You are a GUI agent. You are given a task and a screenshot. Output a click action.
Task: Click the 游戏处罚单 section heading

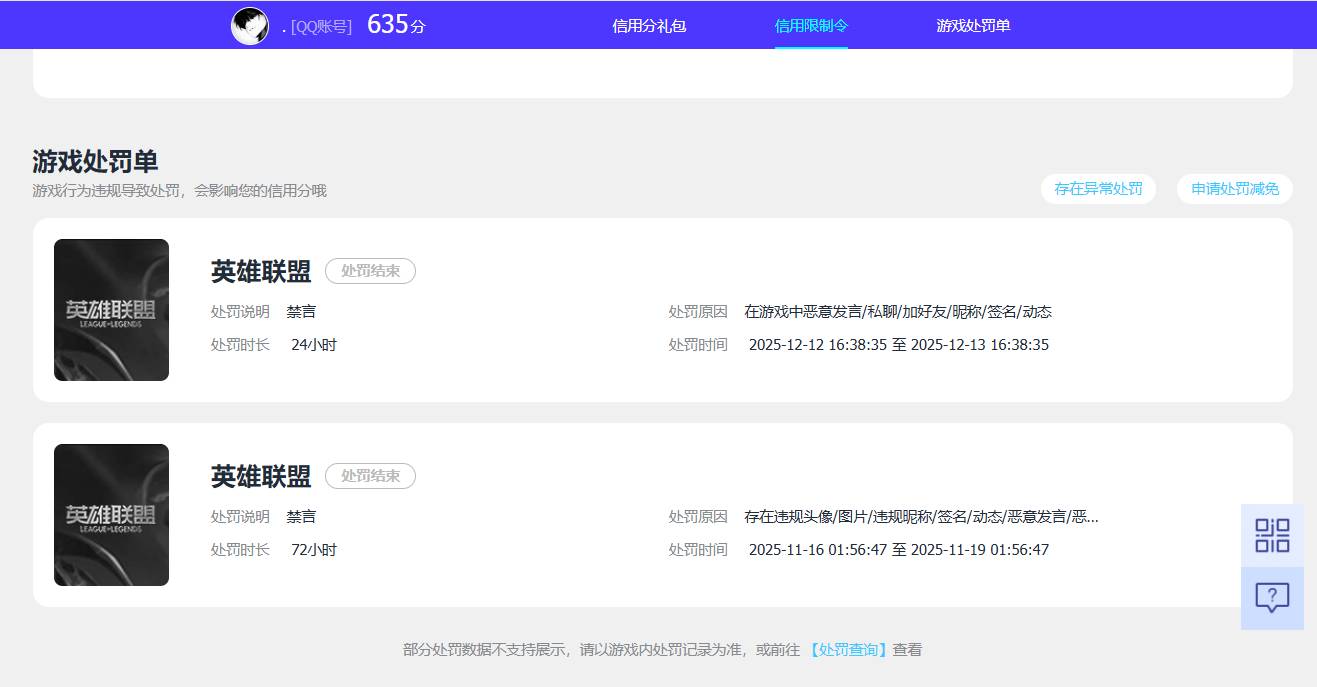[x=95, y=161]
